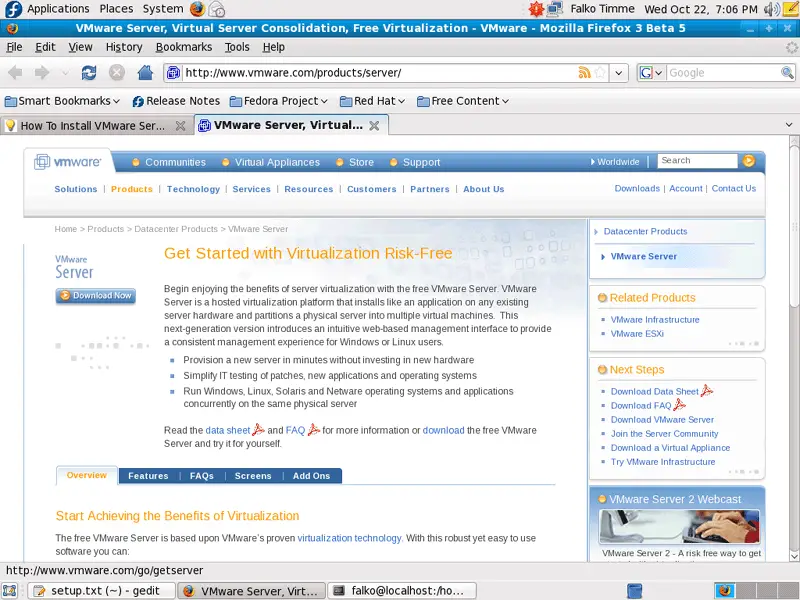Open the History menu

tap(124, 47)
